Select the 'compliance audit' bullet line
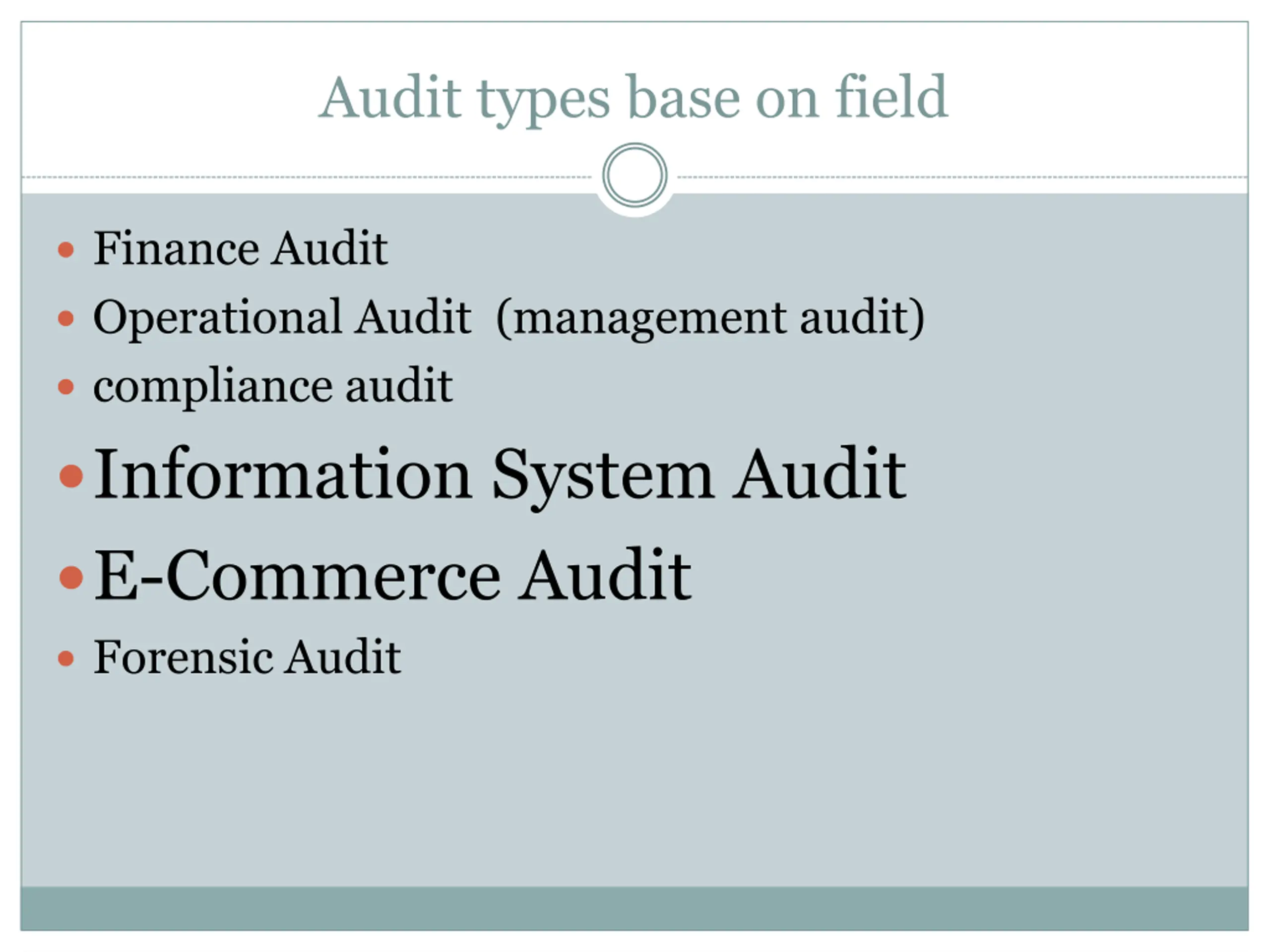The height and width of the screenshot is (952, 1270). [x=273, y=387]
